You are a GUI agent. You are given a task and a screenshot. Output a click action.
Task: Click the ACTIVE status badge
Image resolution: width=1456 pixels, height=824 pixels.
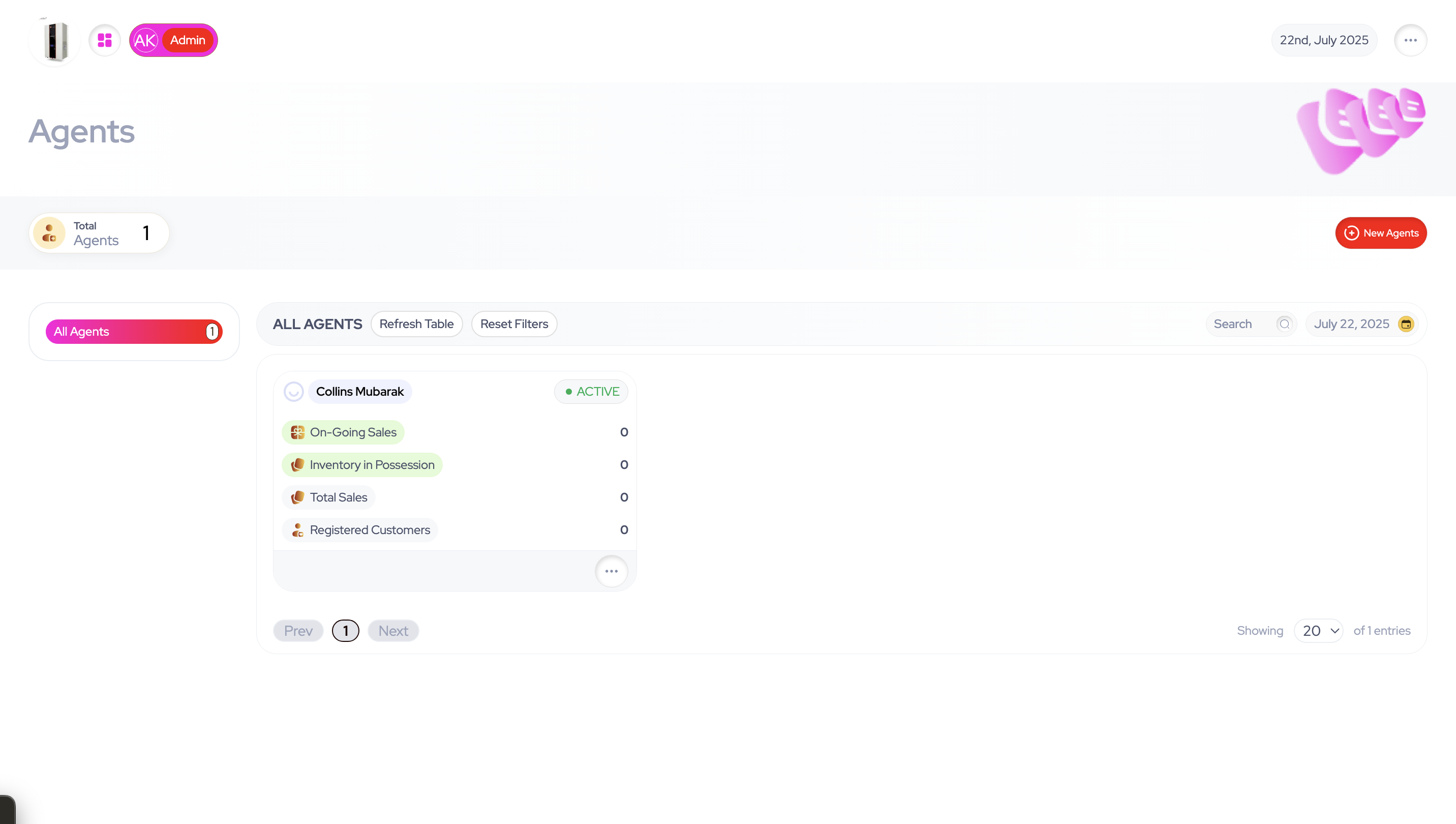click(x=591, y=392)
